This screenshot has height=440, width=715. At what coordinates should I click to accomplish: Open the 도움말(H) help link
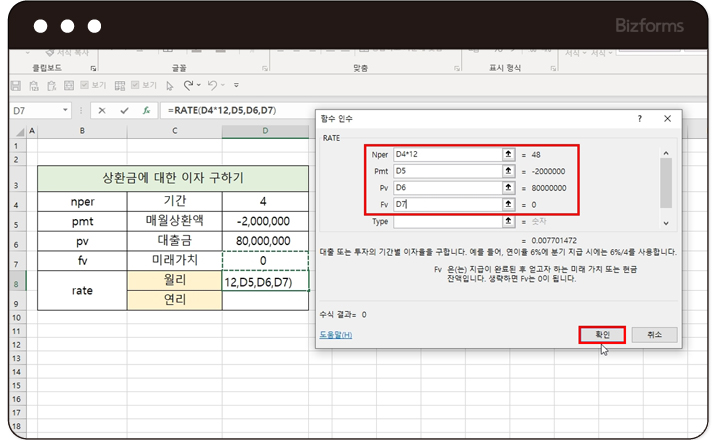[x=336, y=335]
